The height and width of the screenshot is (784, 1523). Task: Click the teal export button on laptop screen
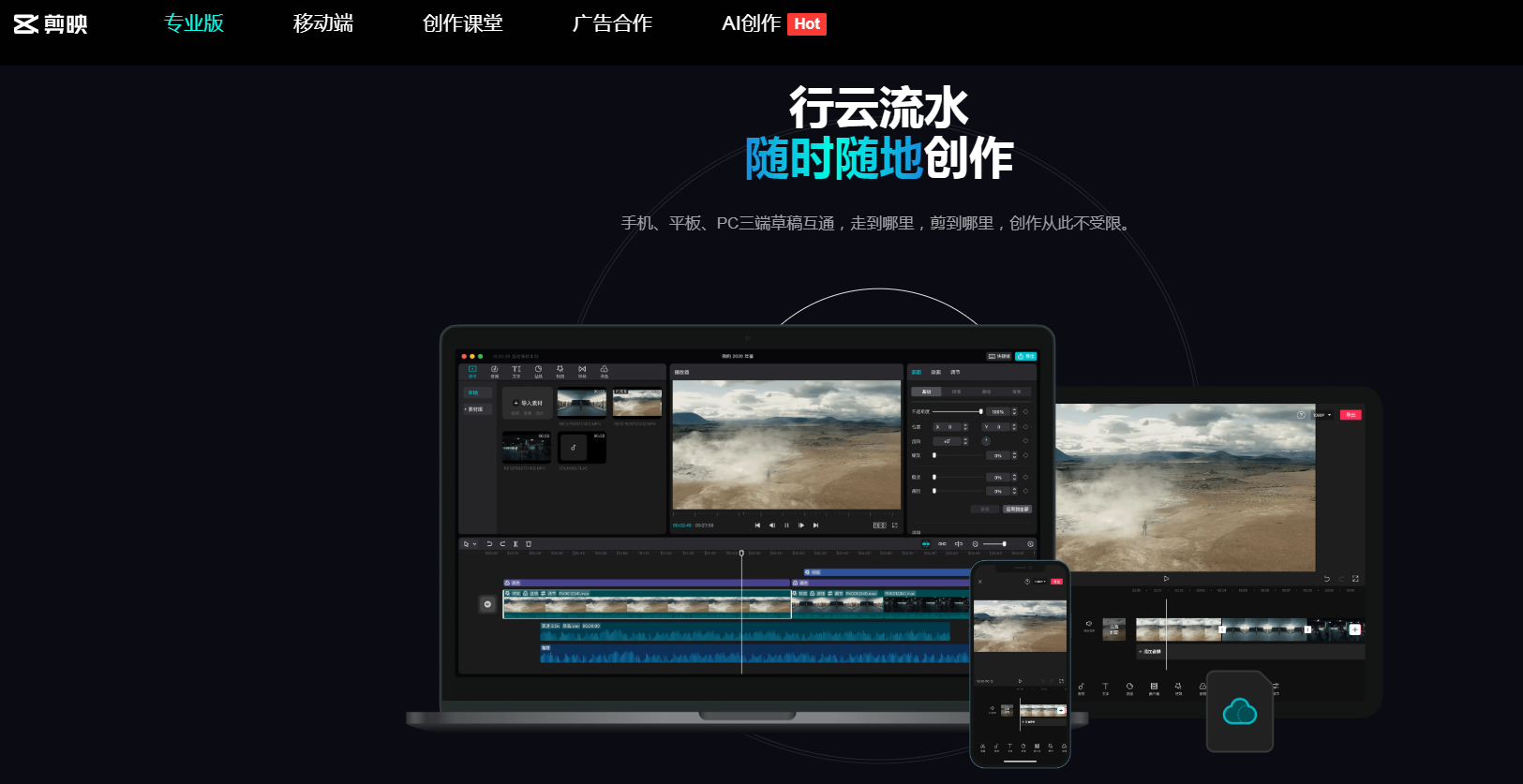coord(1026,356)
